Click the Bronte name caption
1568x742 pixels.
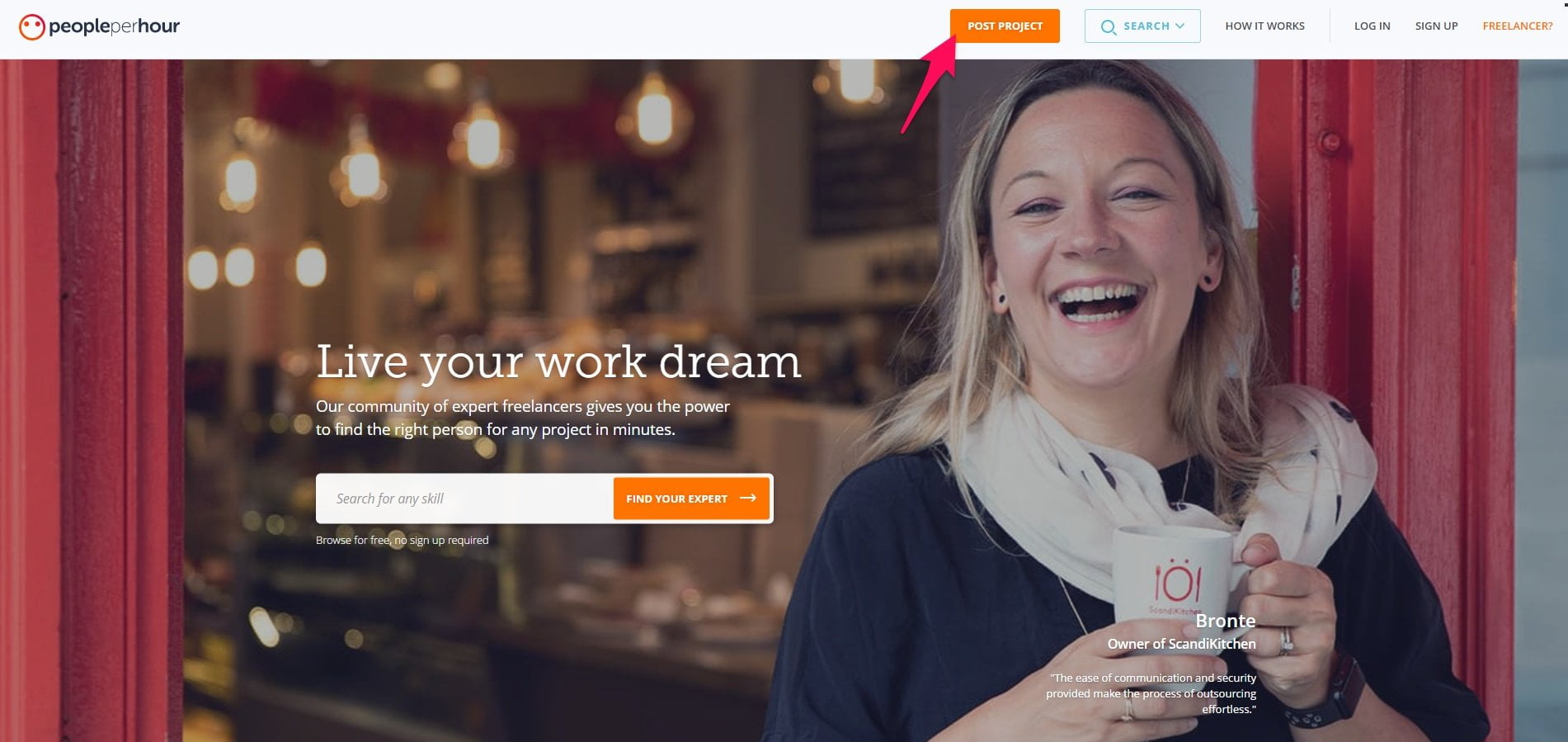[x=1225, y=621]
